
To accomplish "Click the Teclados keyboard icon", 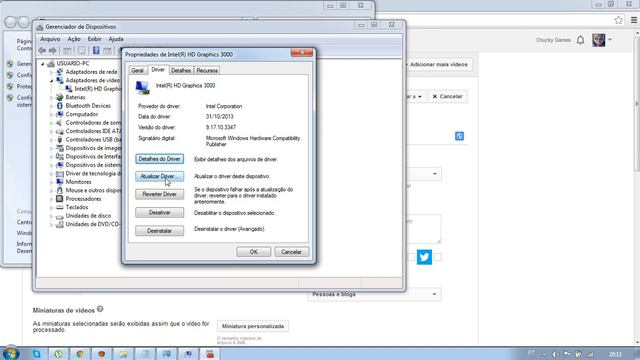I will (x=60, y=207).
